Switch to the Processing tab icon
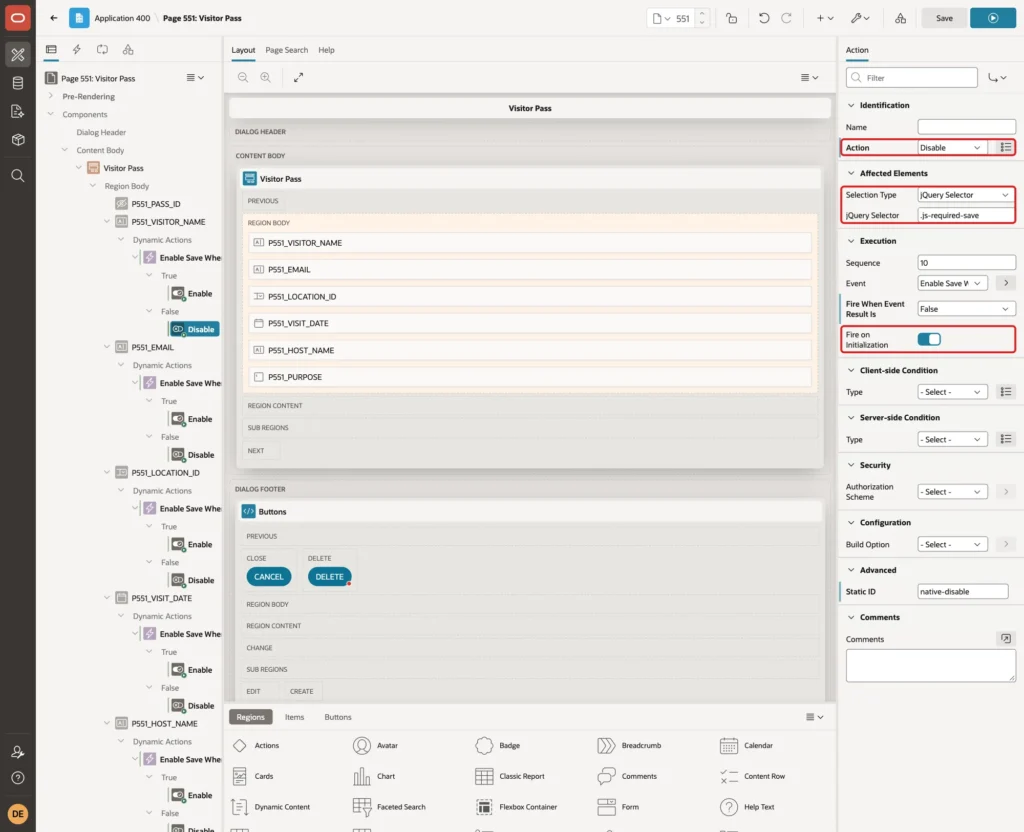Image resolution: width=1024 pixels, height=832 pixels. (x=103, y=50)
